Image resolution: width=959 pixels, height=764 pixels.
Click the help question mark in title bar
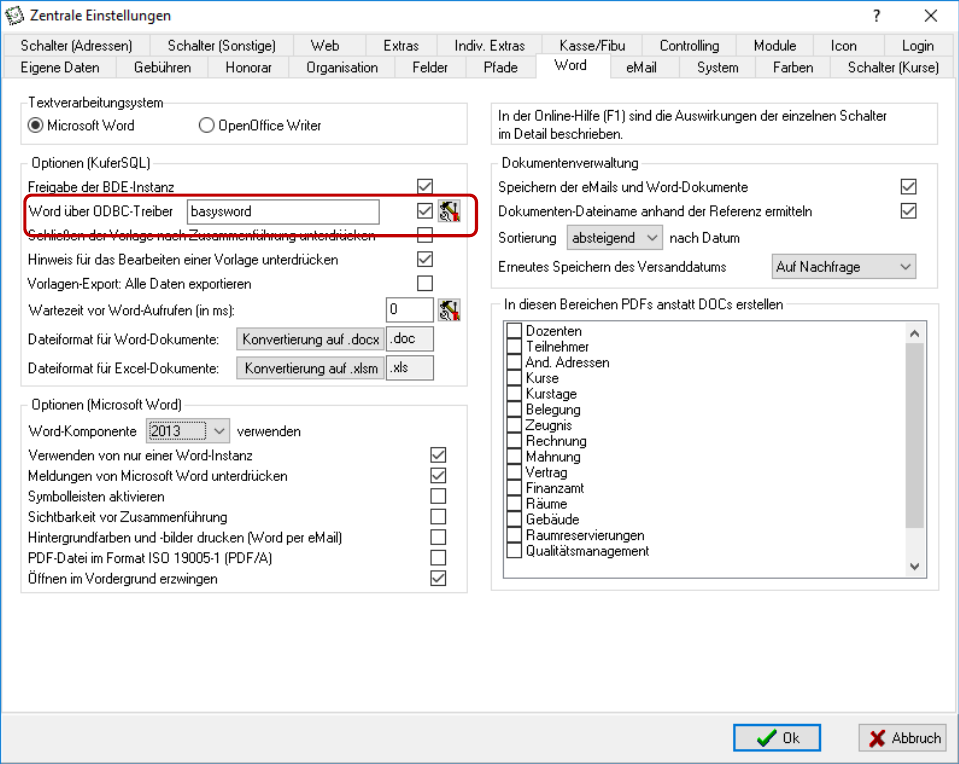[876, 15]
